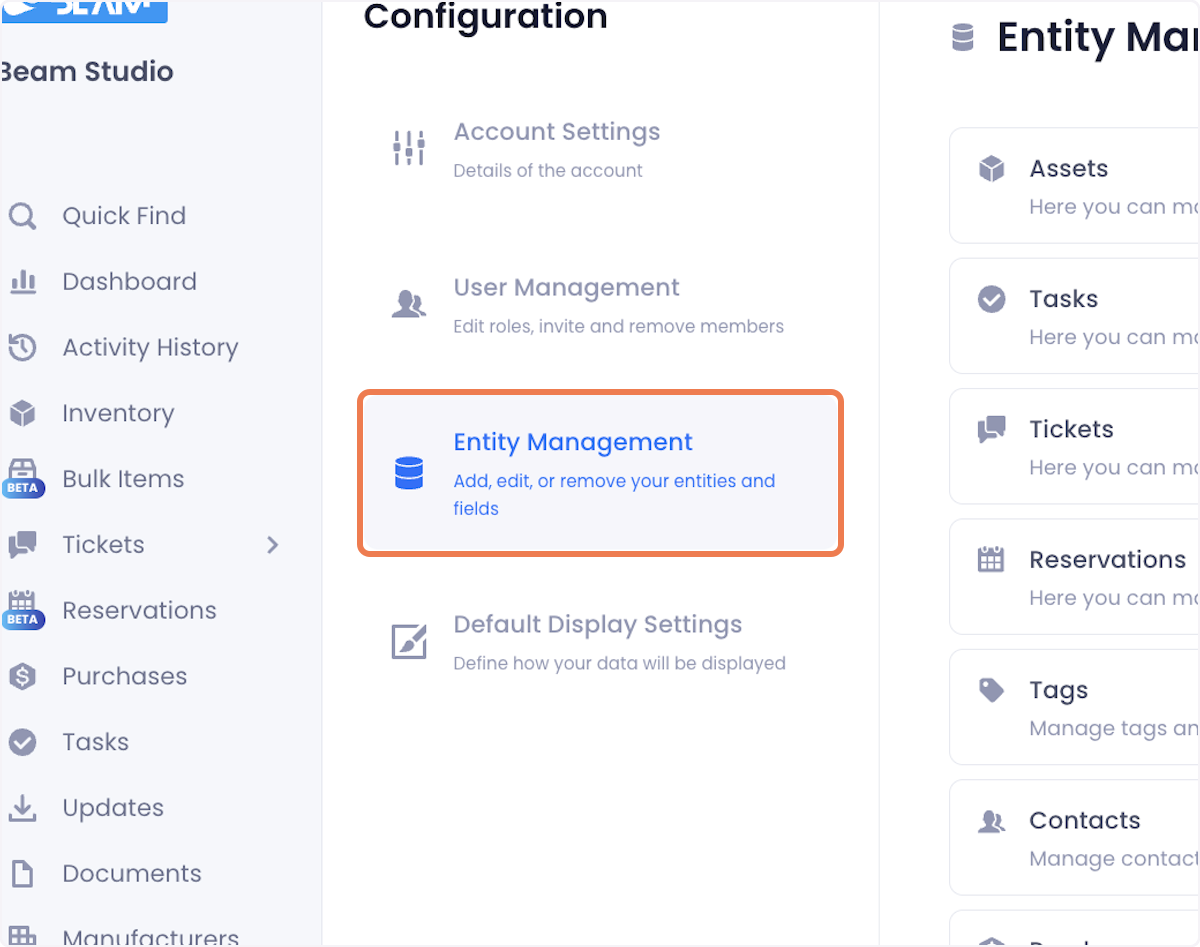Open Activity History in the sidebar
The image size is (1200, 947).
(x=150, y=348)
